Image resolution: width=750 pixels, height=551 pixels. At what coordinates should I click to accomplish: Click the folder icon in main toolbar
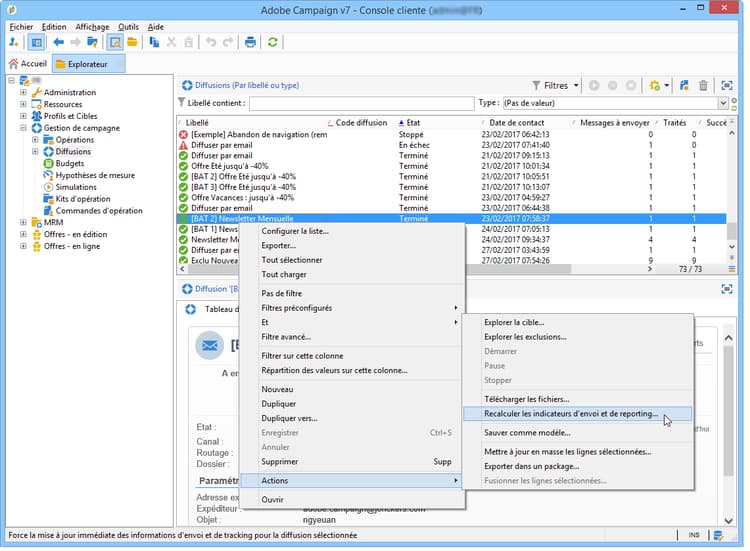pos(132,42)
